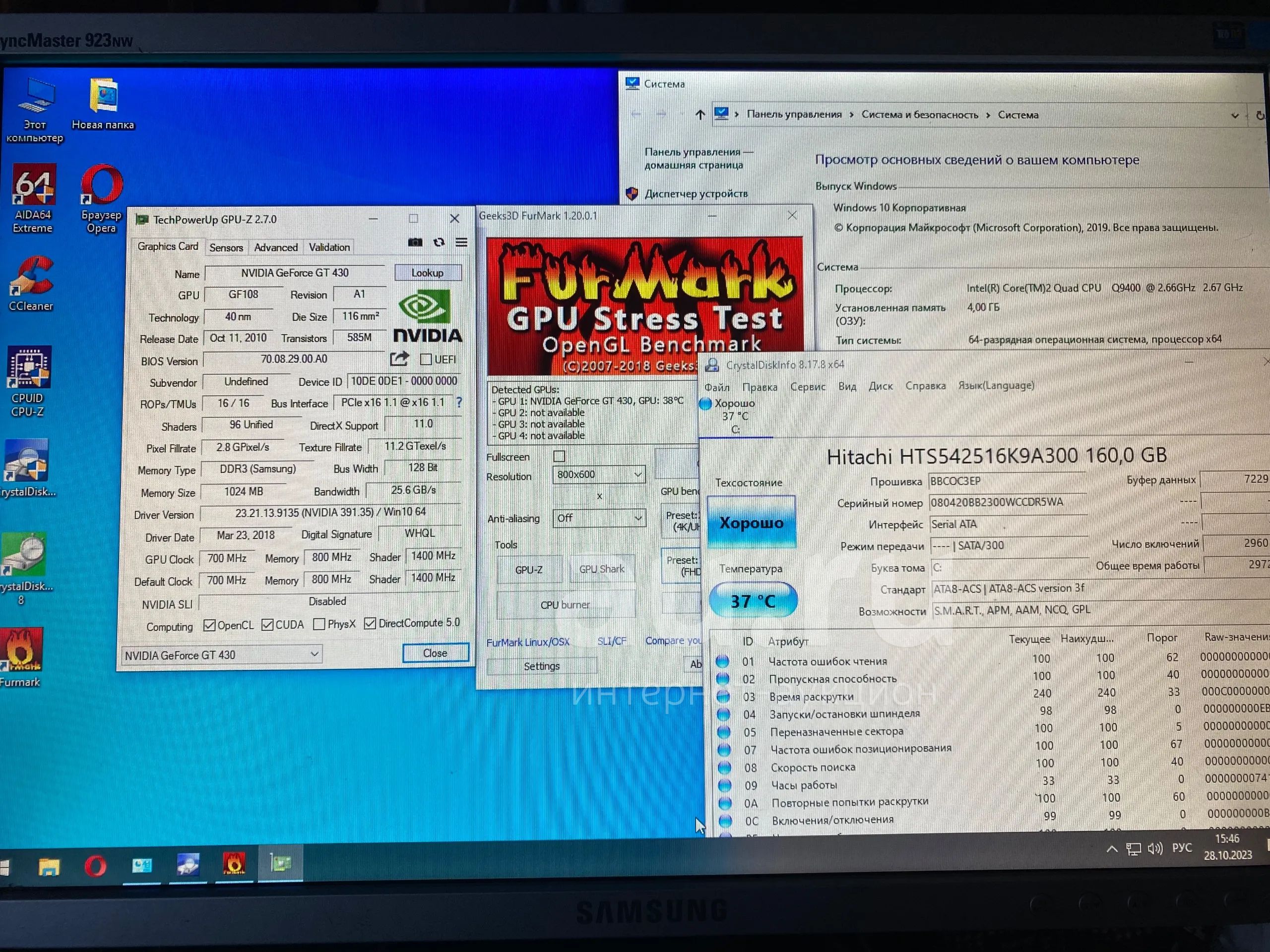Open FurMark Linux/OSX link
The width and height of the screenshot is (1270, 952).
528,643
